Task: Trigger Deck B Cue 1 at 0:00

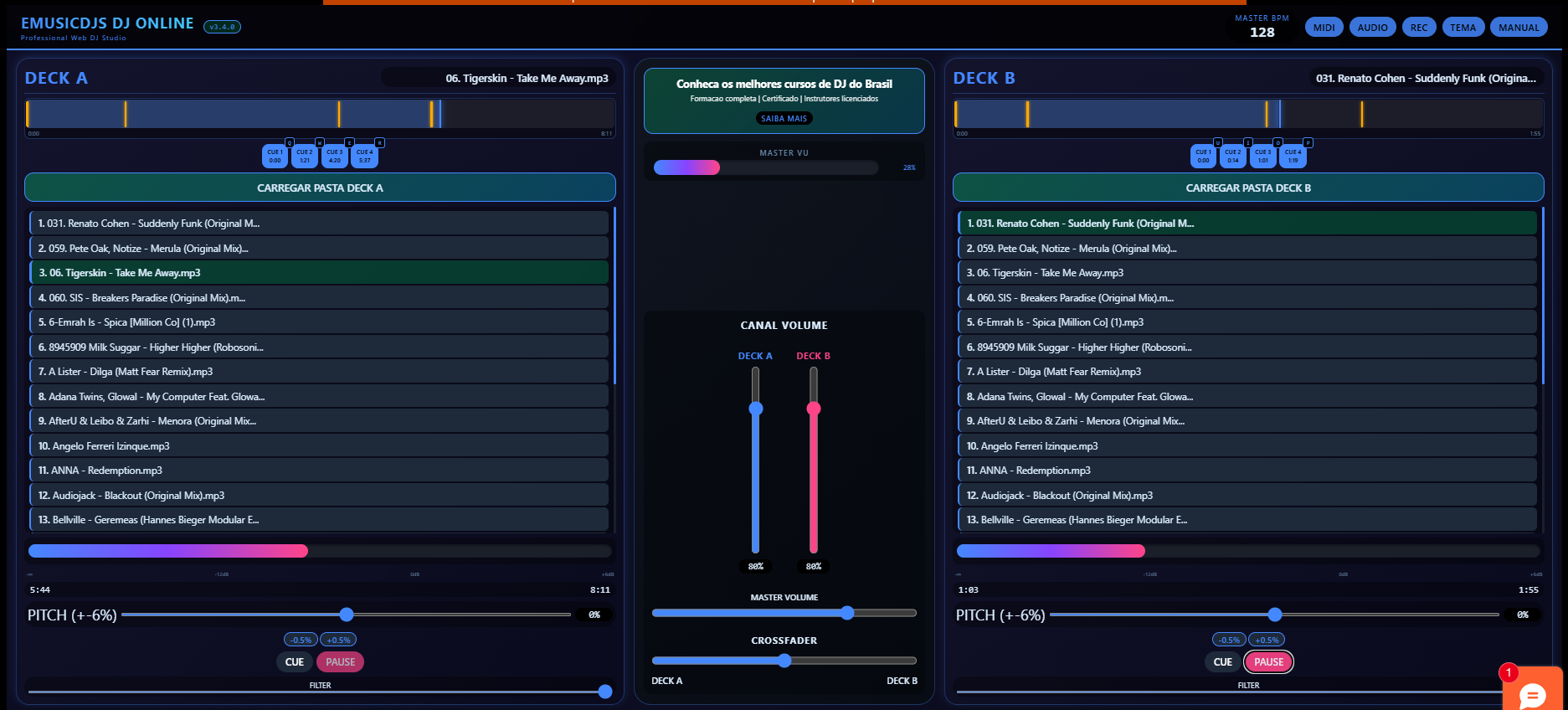Action: (x=1203, y=157)
